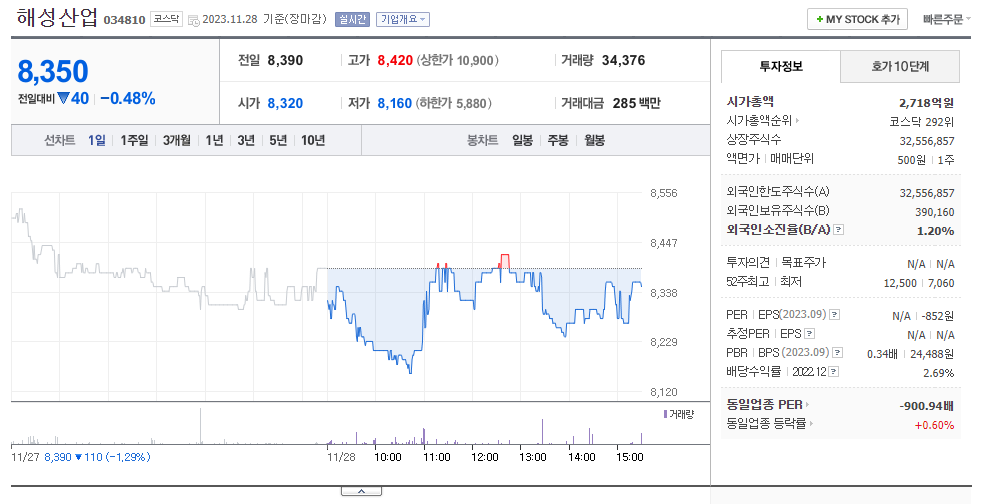Click the stock name 해성산업
Viewport: 994px width, 504px height.
(x=57, y=17)
